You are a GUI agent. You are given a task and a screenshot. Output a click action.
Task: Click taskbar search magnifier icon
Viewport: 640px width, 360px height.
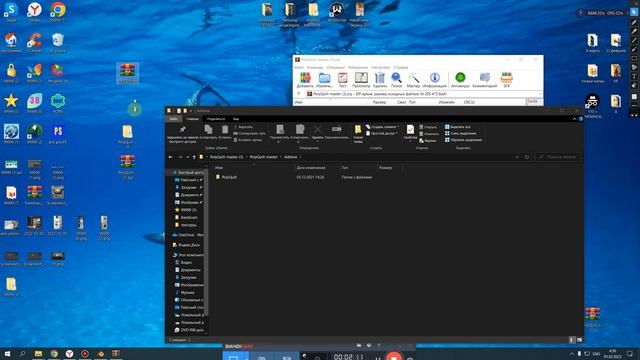(22, 353)
